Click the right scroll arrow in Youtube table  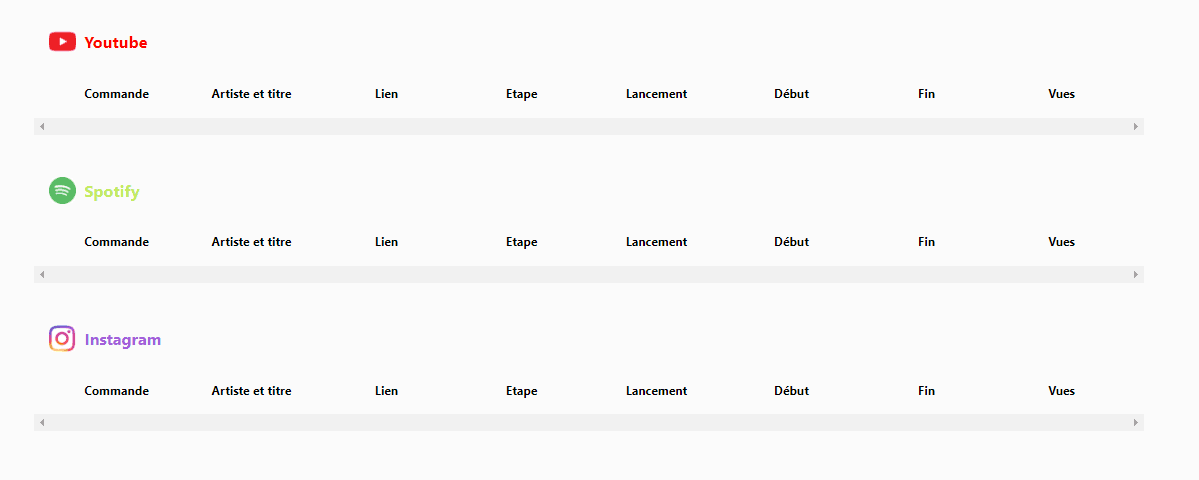[x=1136, y=126]
